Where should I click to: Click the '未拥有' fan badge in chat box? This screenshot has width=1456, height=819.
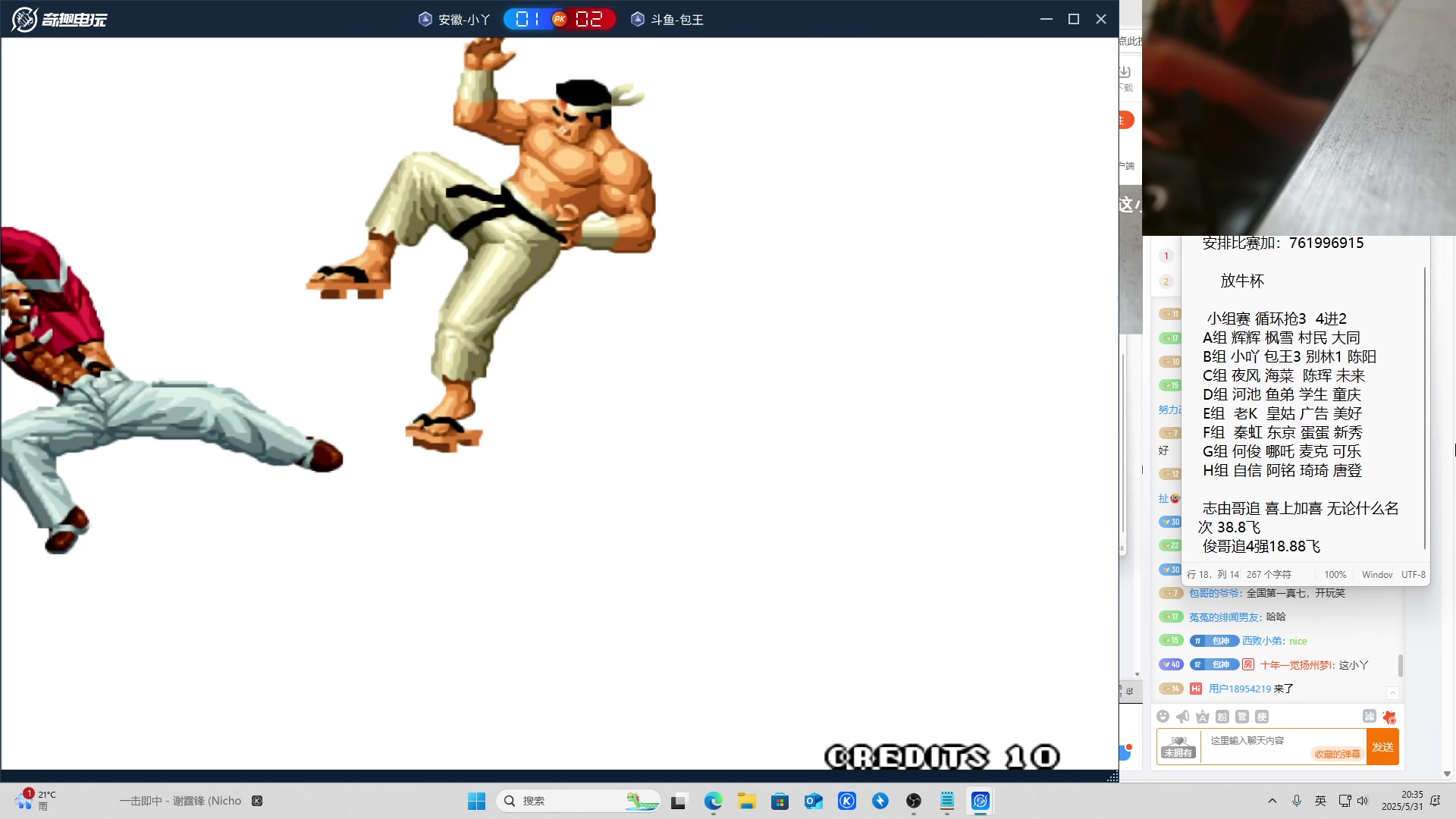tap(1178, 747)
